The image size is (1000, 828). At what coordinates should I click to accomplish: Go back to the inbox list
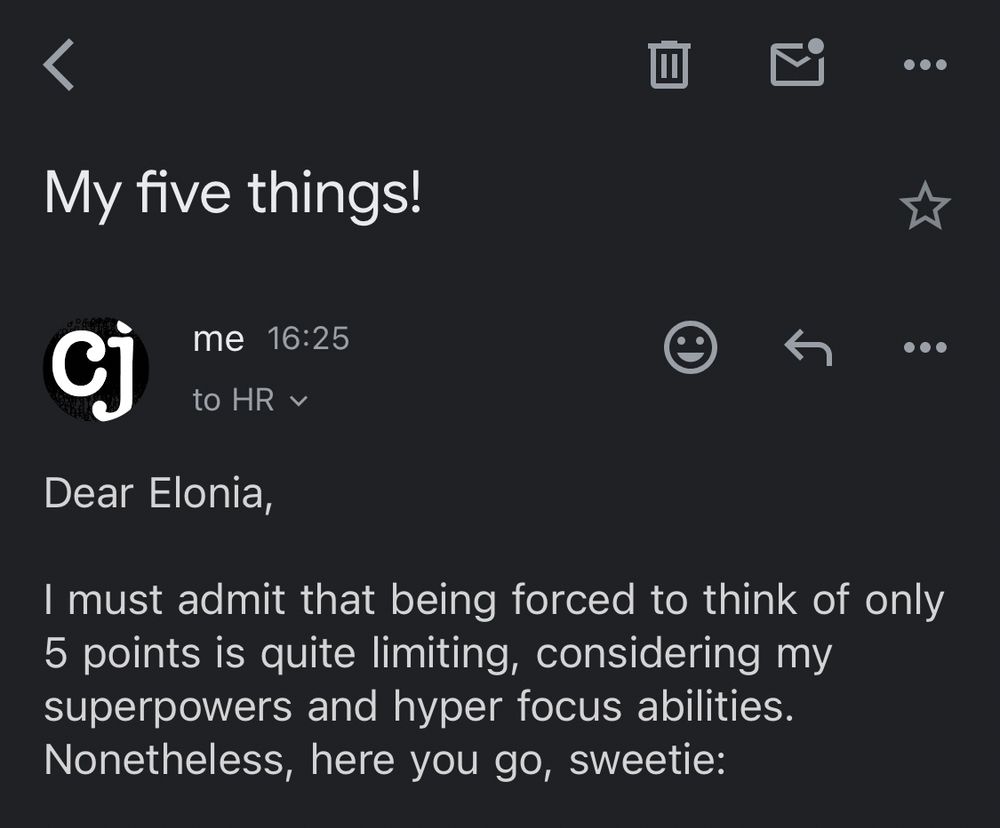tap(60, 65)
